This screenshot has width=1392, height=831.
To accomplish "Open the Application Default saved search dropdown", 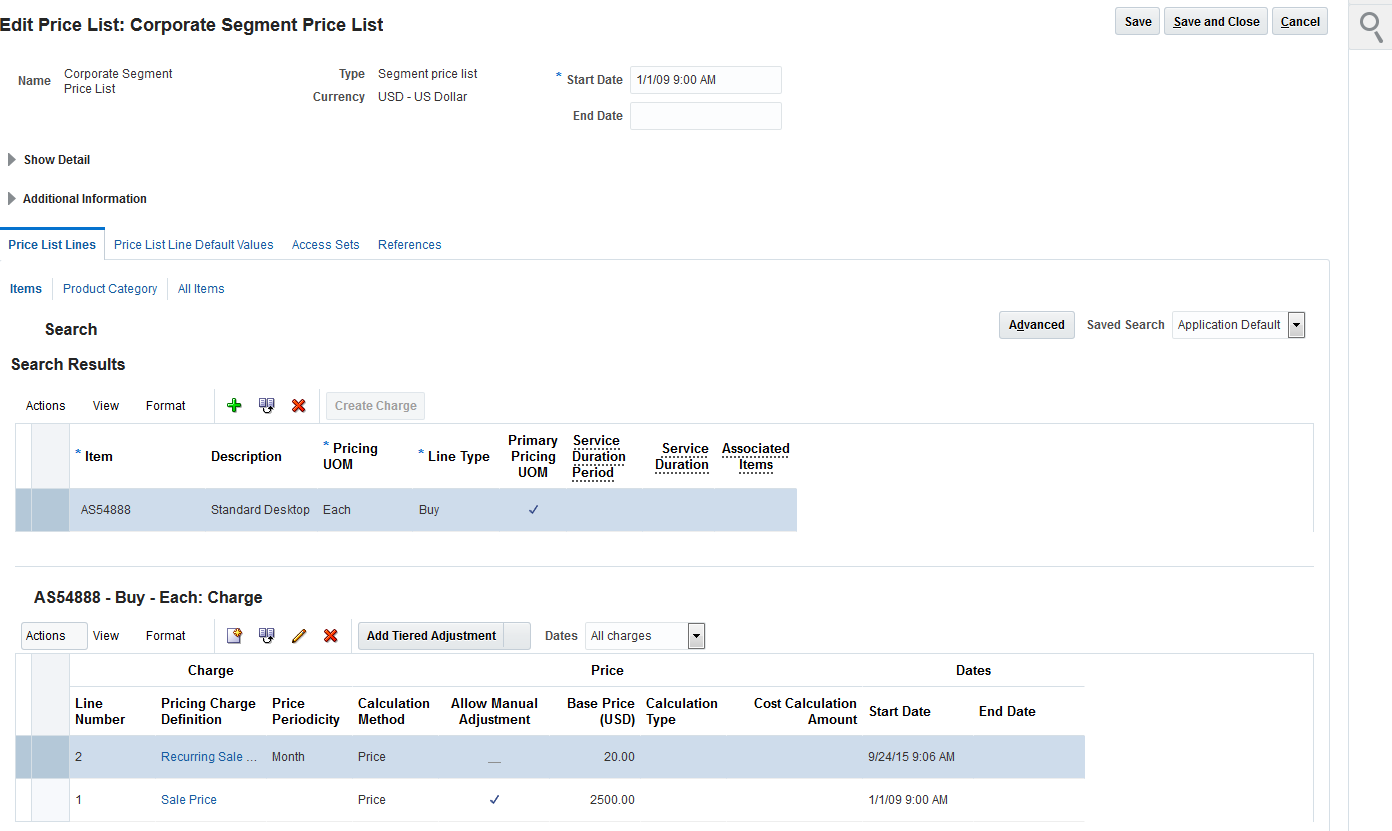I will pos(1296,324).
